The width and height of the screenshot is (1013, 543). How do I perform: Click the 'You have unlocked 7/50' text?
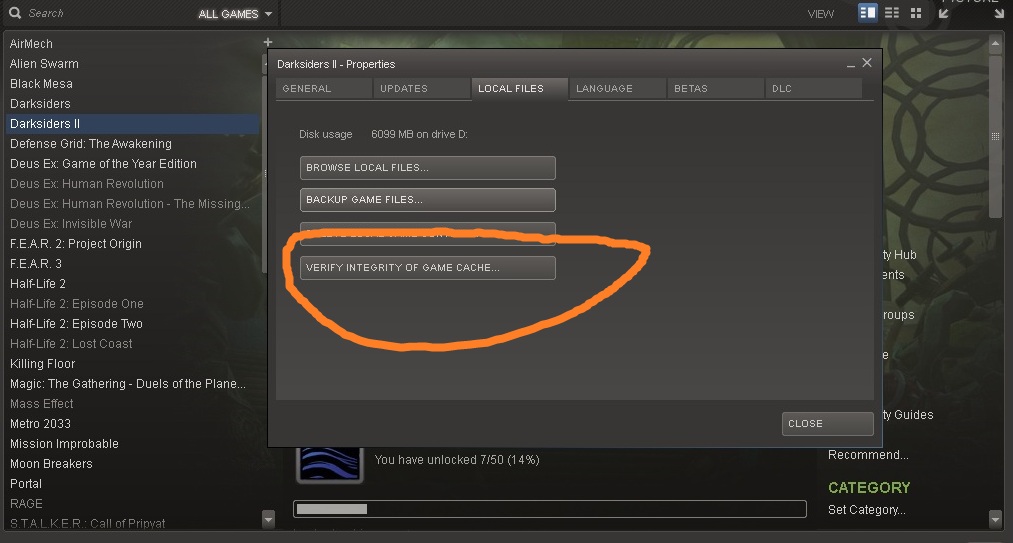click(x=457, y=460)
